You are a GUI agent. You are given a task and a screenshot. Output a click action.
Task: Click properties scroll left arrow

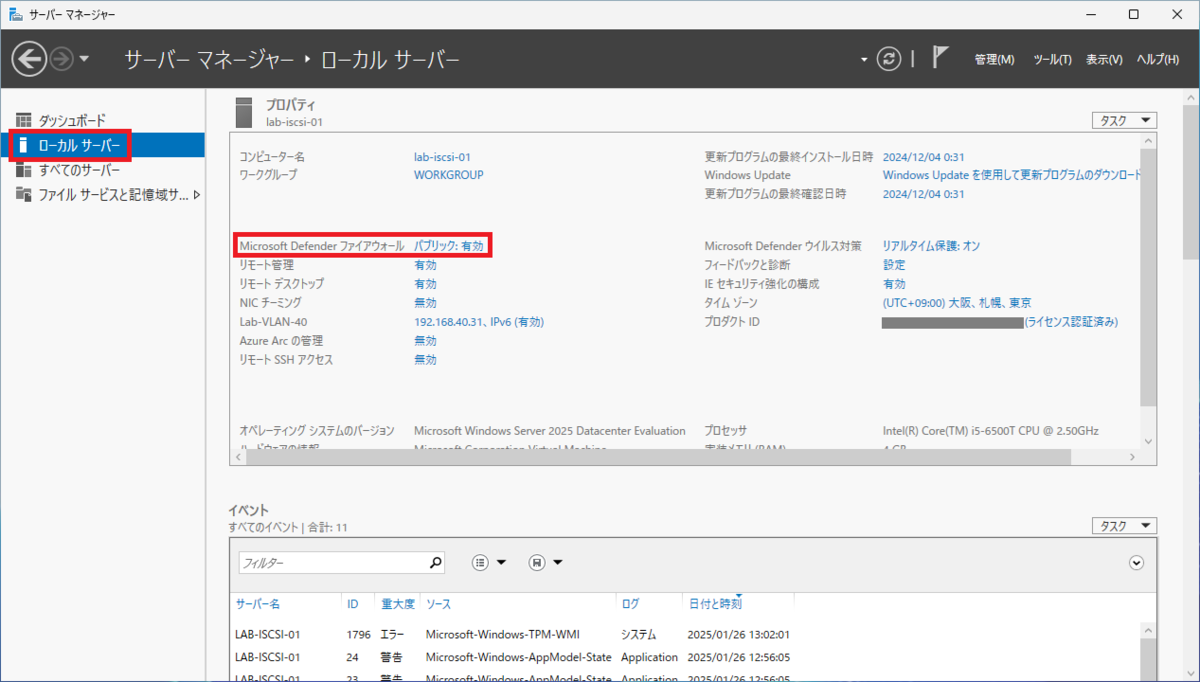(x=236, y=456)
